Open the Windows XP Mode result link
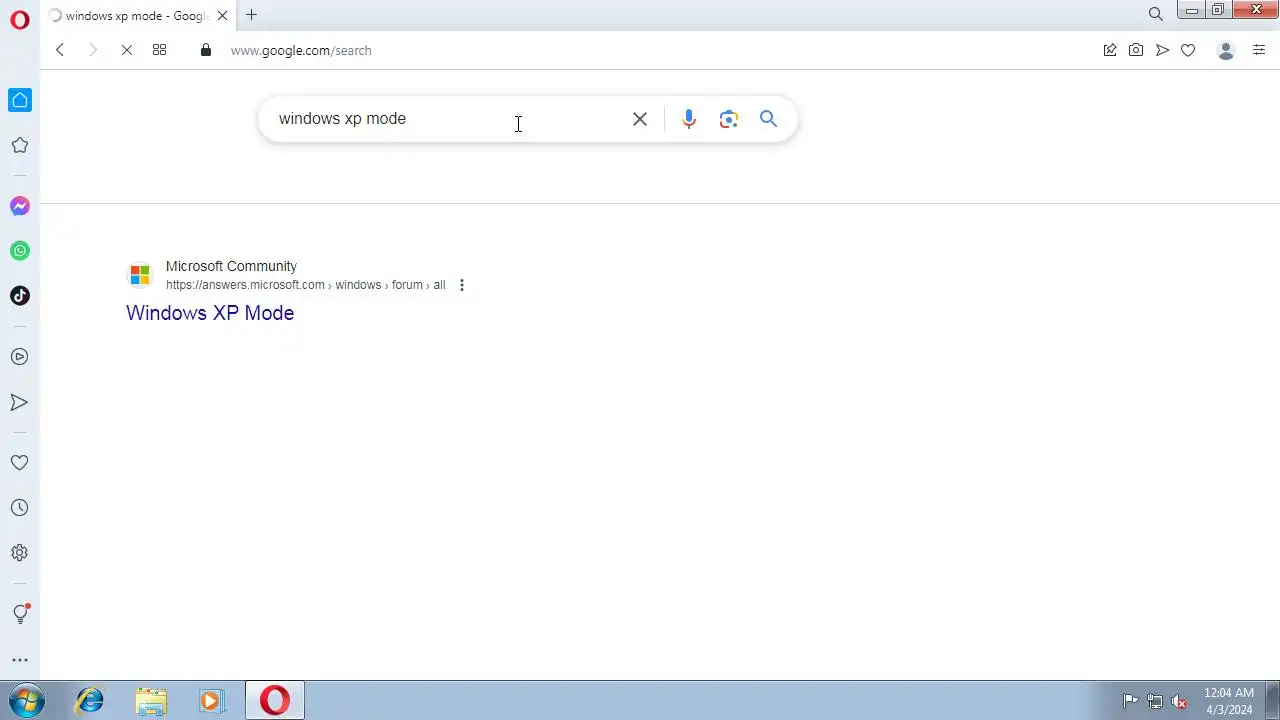 click(x=210, y=313)
